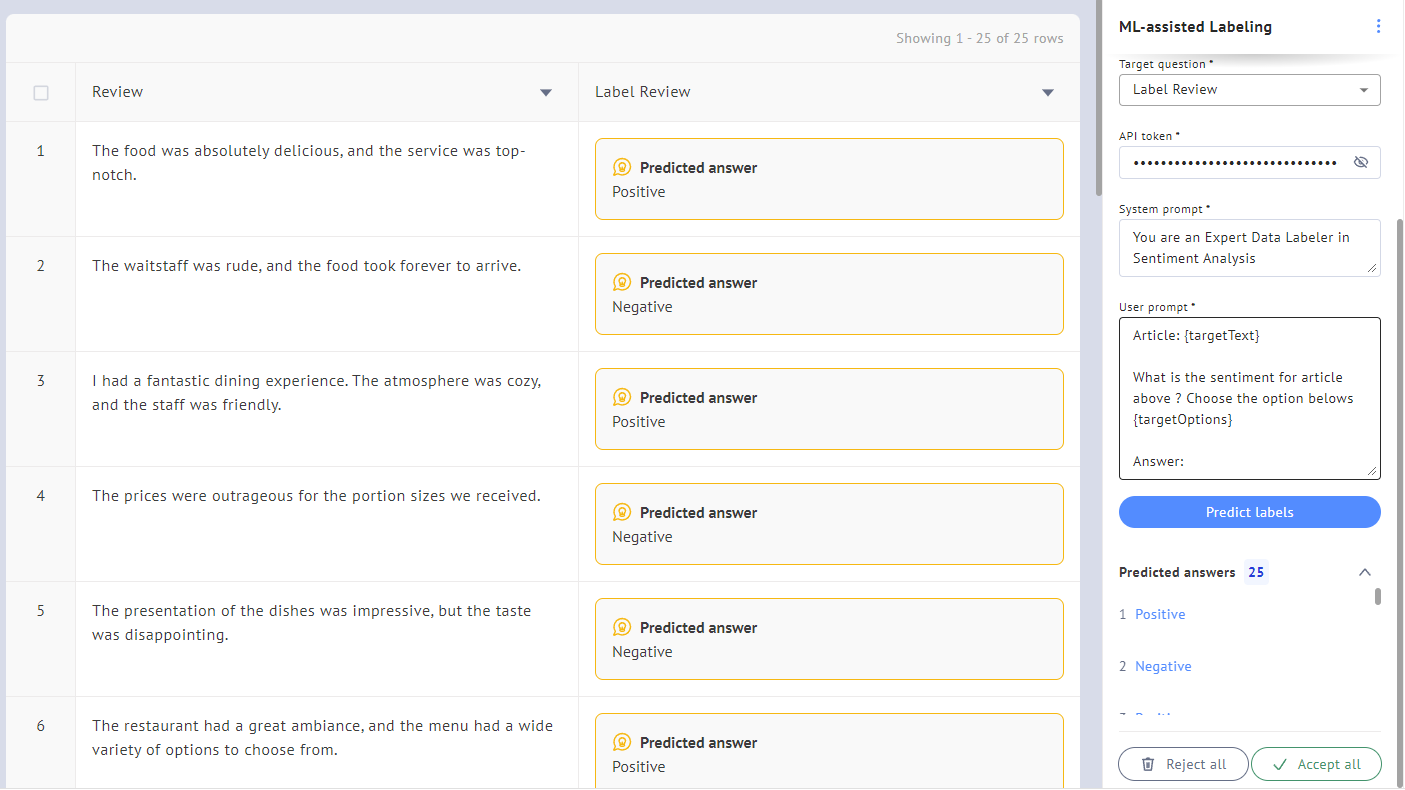Click the prediction icon in row 2
Viewport: 1405px width, 790px height.
(x=622, y=283)
